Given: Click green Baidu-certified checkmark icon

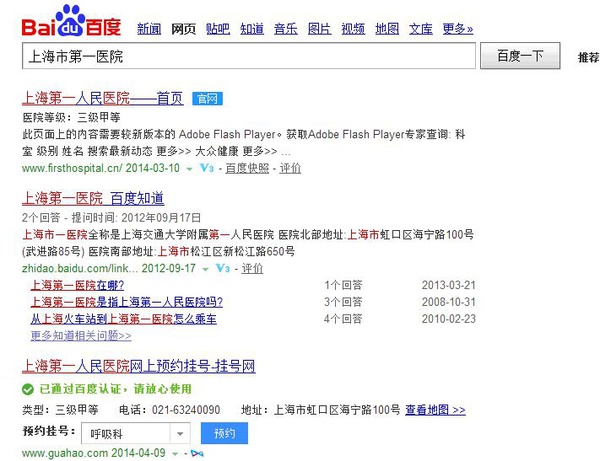Looking at the screenshot, I should click(27, 388).
